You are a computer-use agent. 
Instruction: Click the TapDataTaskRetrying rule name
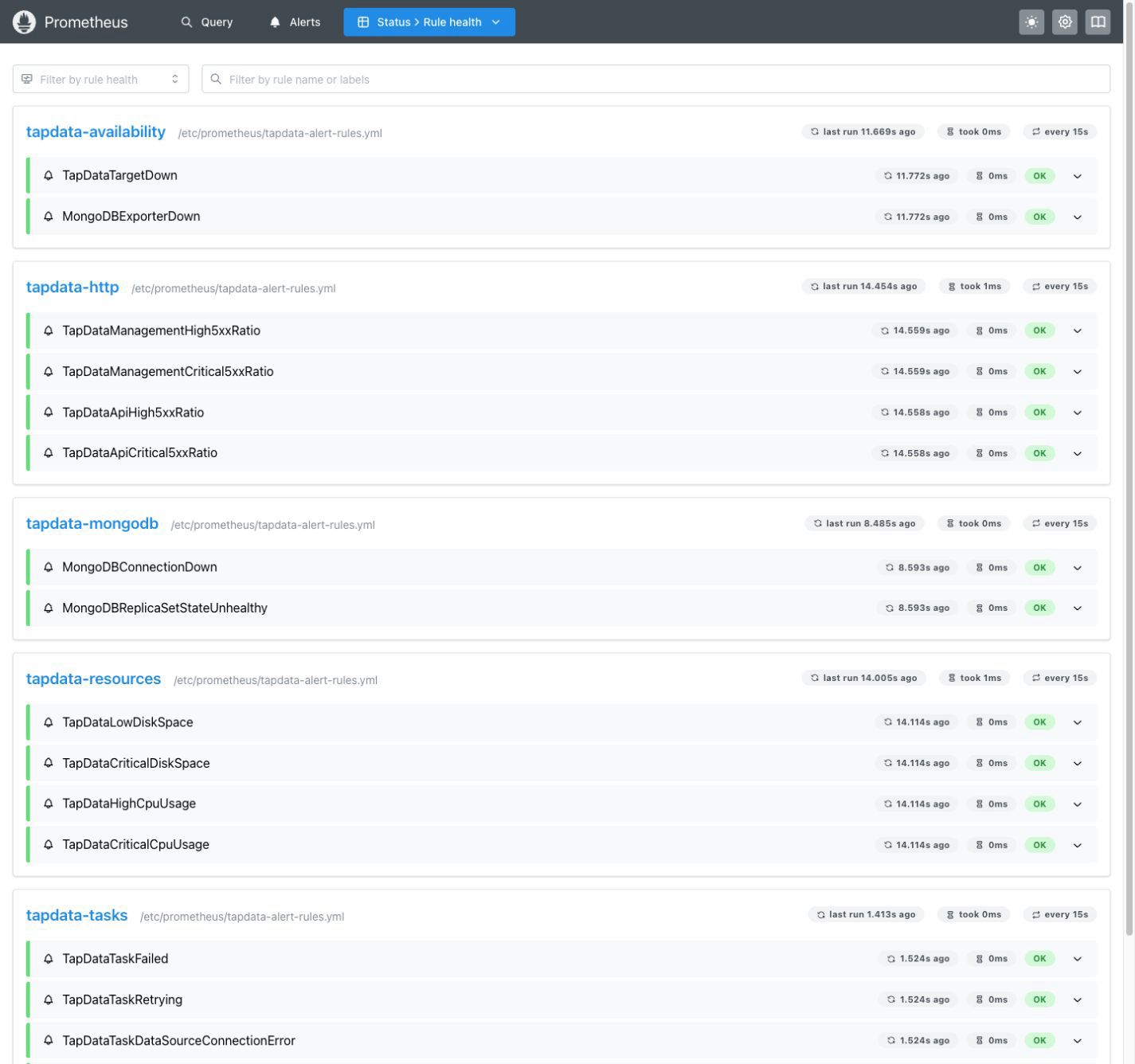point(123,999)
